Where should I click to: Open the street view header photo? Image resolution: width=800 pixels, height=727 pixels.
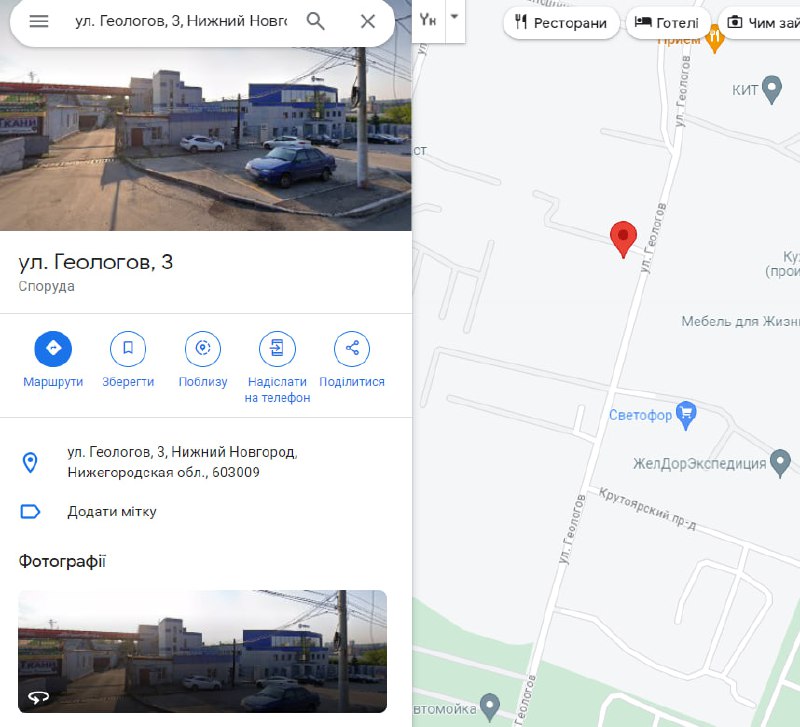(x=206, y=139)
